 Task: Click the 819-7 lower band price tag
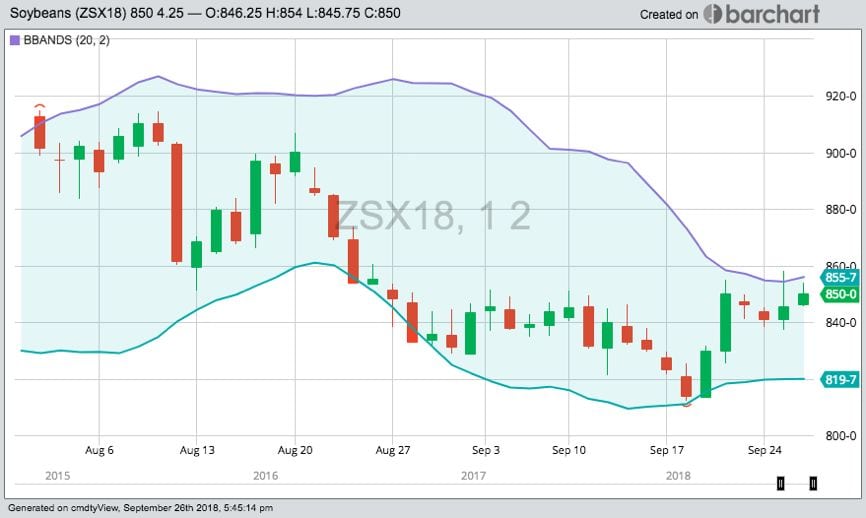tap(840, 380)
